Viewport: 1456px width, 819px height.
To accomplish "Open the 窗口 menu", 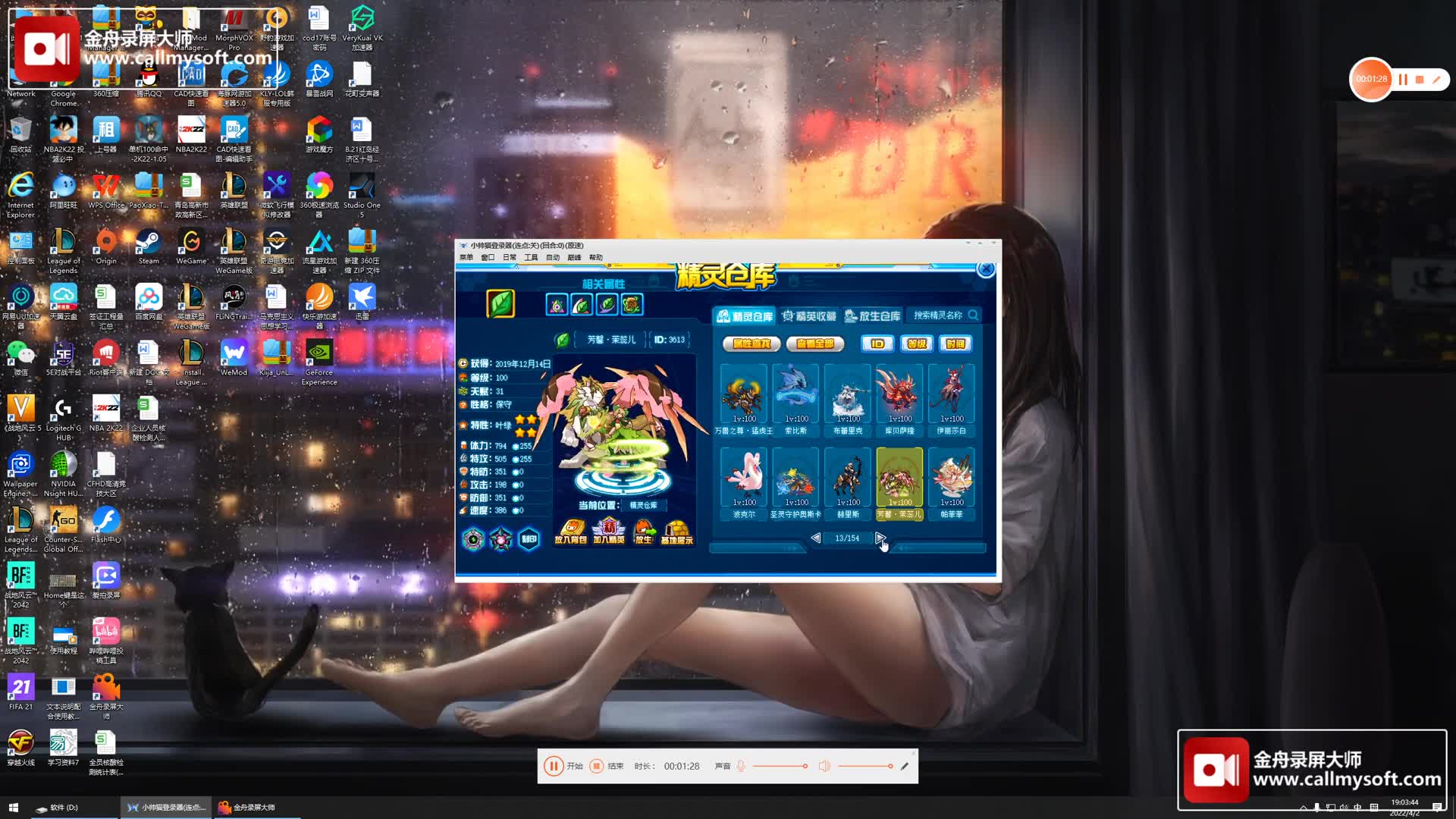I will pyautogui.click(x=488, y=258).
